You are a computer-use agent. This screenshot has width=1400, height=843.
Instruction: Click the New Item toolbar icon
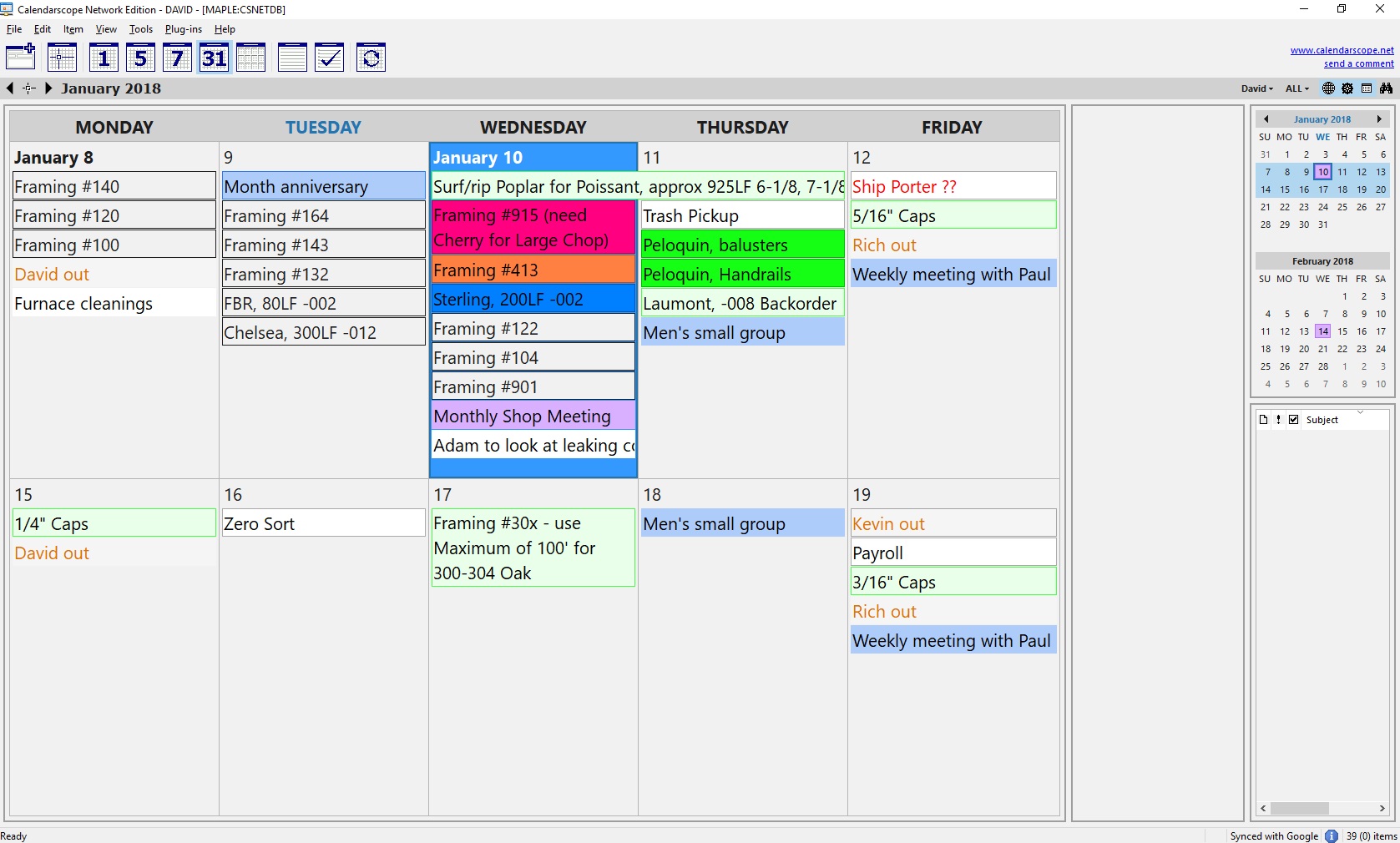pos(20,57)
